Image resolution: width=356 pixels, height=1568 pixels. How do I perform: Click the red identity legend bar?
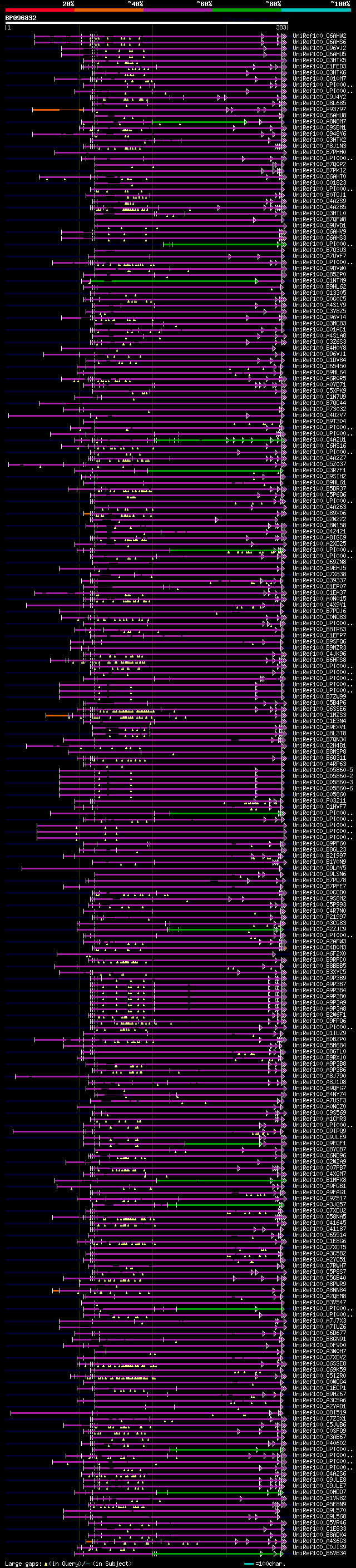[39, 10]
